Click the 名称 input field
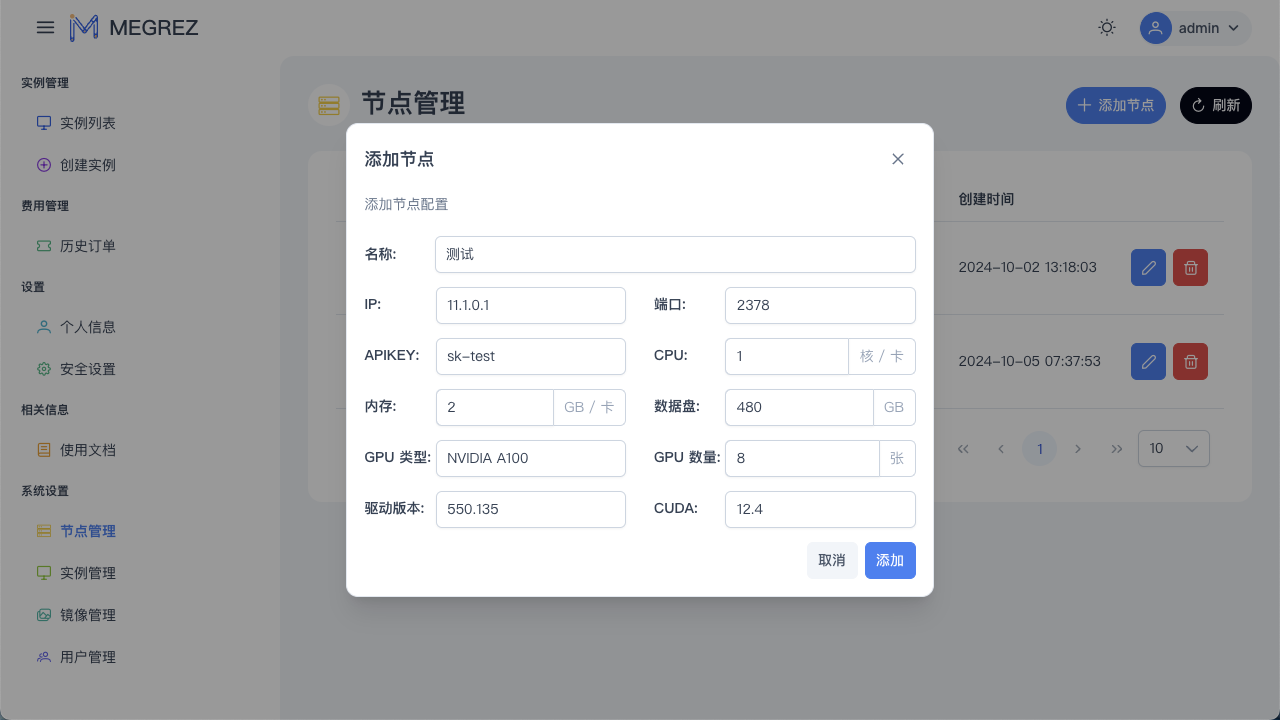Viewport: 1280px width, 720px height. 675,254
